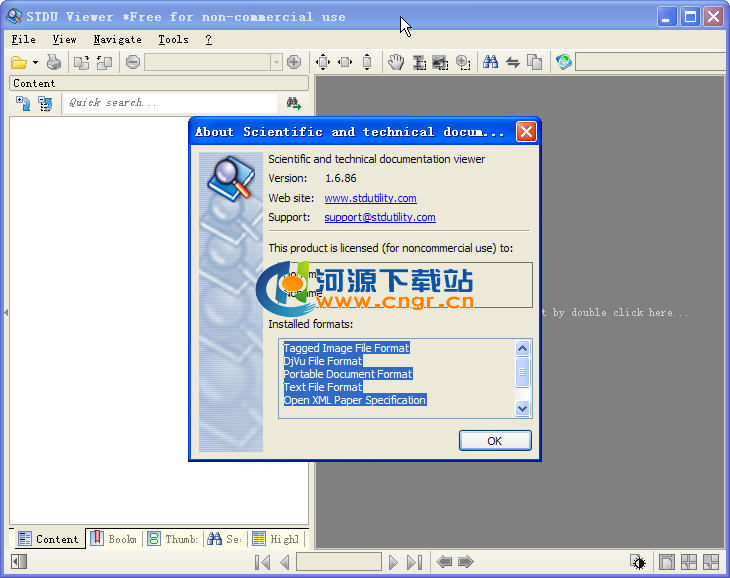Open the View menu
Viewport: 730px width, 578px height.
click(x=64, y=40)
